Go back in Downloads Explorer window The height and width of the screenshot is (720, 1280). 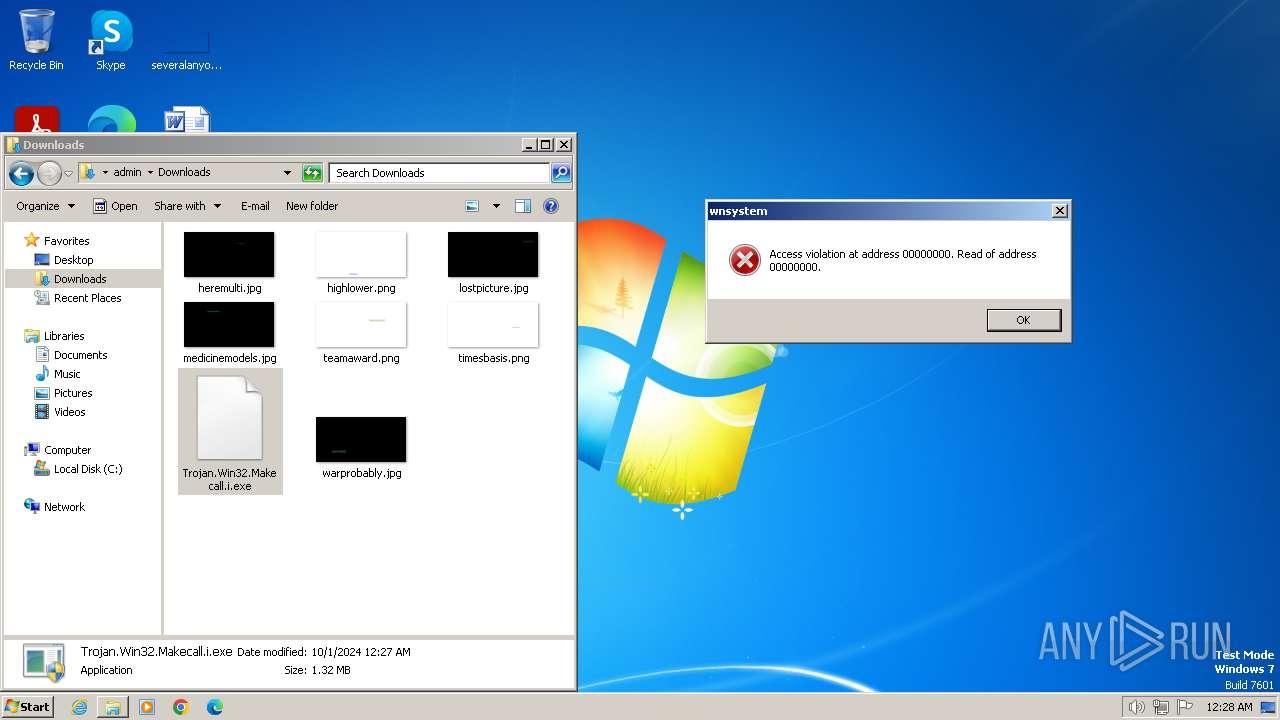21,174
